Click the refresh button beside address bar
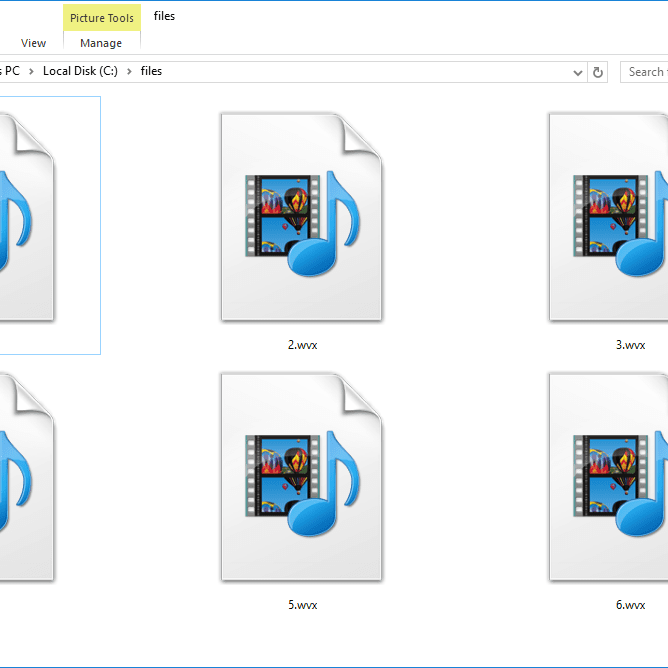668x668 pixels. point(598,72)
